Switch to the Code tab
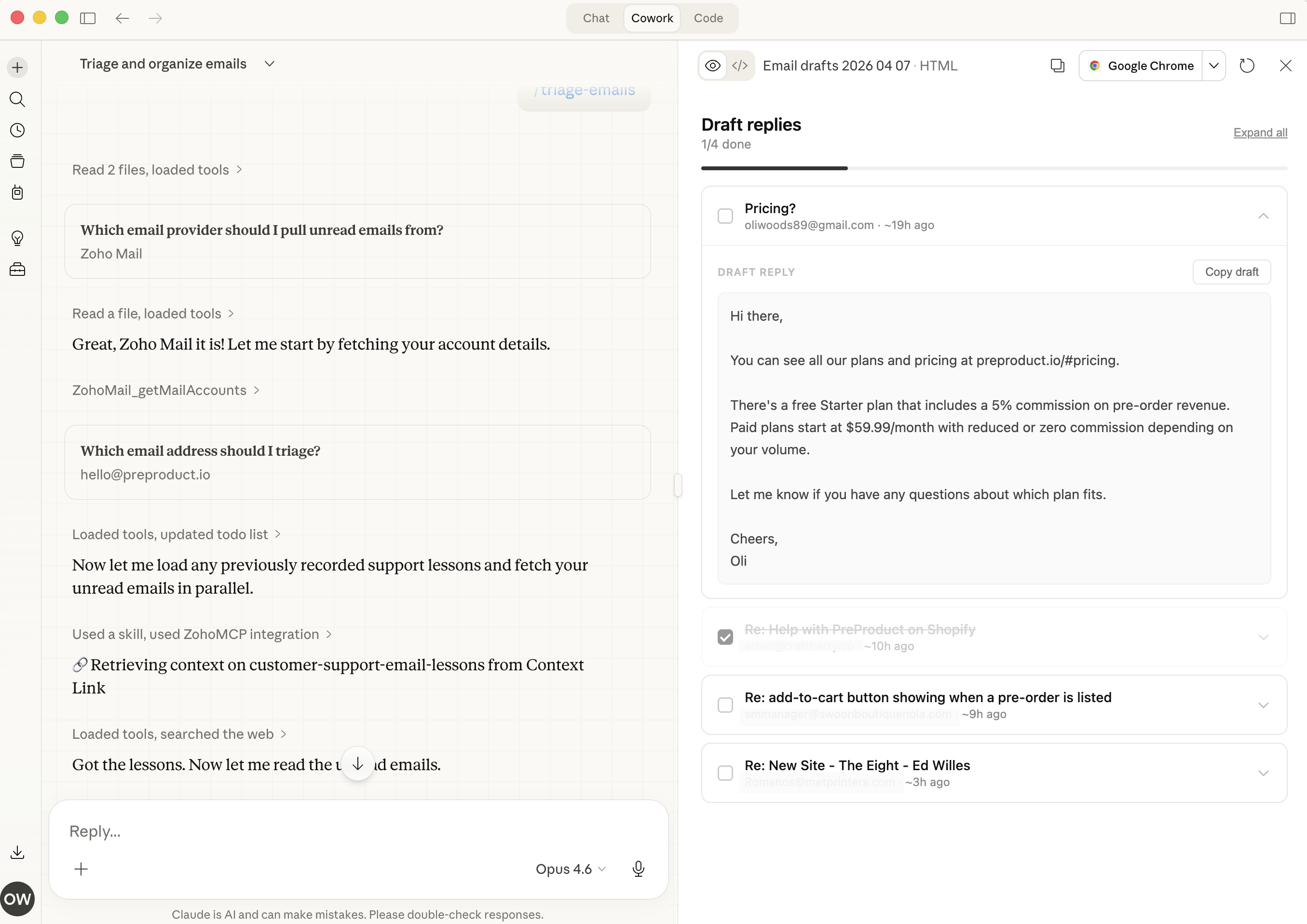1307x924 pixels. (x=708, y=18)
